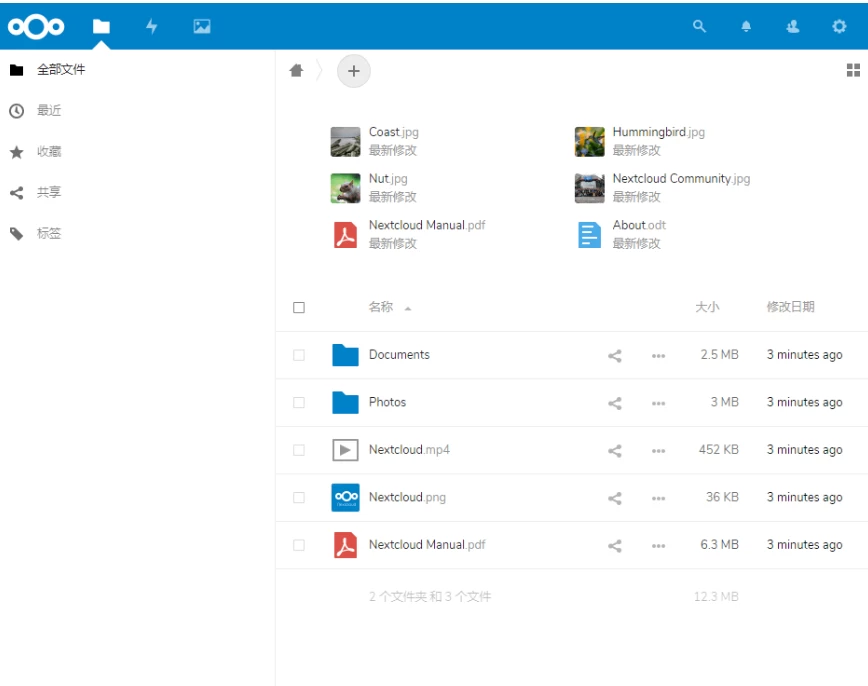
Task: Open the Hummingbird.jpg recent thumbnail
Action: (590, 142)
